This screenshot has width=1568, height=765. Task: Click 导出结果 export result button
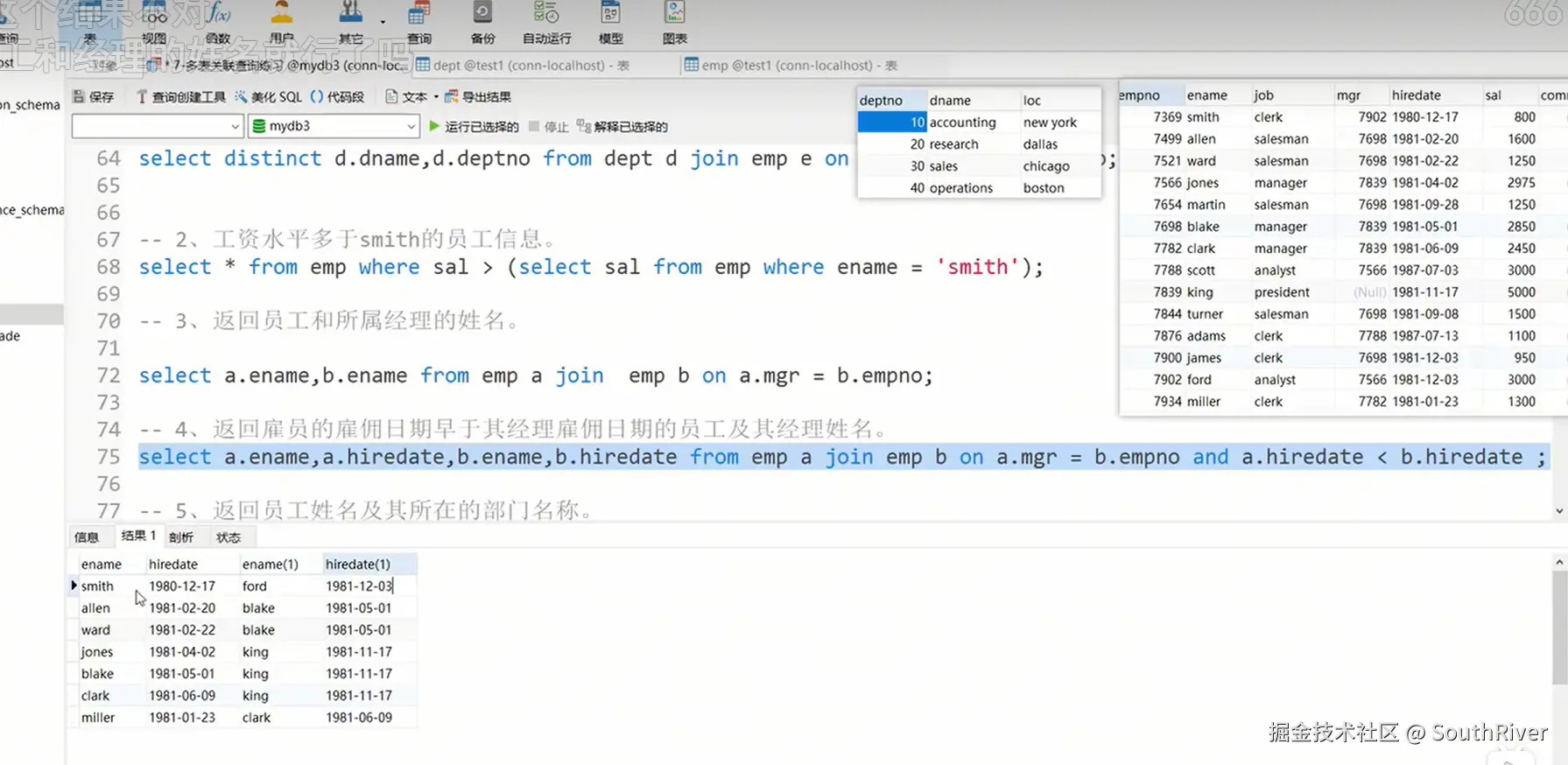pyautogui.click(x=478, y=96)
